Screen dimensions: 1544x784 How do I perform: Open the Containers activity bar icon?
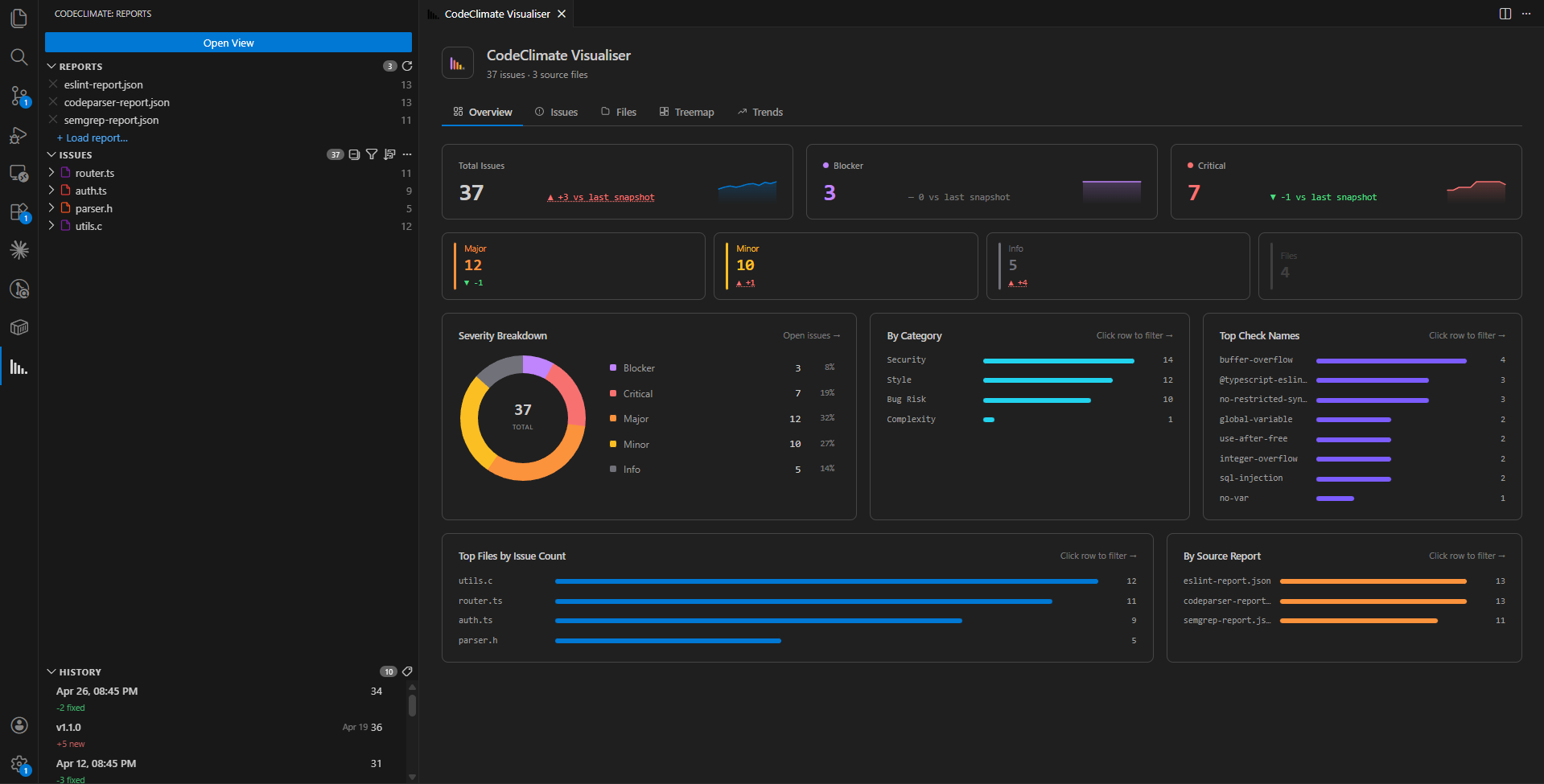(19, 327)
